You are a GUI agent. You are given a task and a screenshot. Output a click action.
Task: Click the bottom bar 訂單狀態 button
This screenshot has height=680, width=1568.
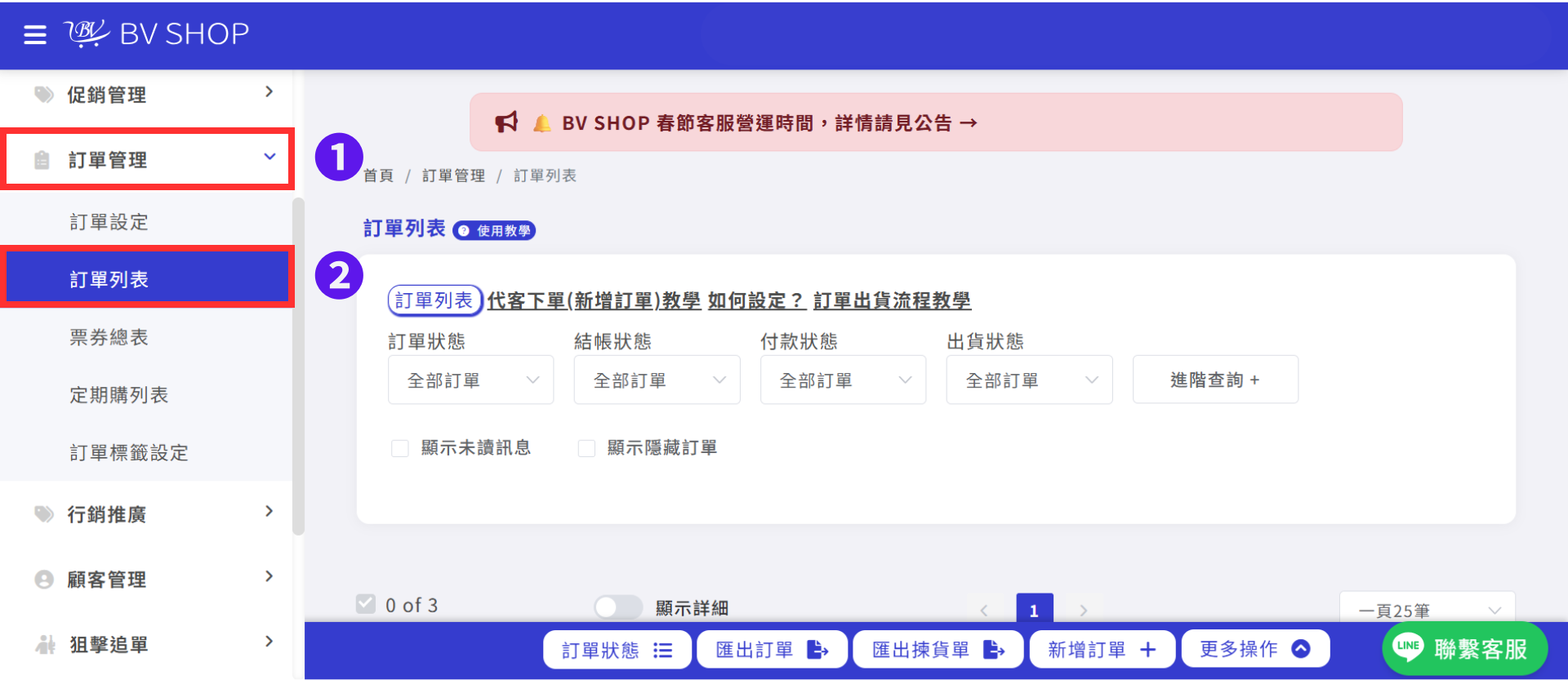617,650
